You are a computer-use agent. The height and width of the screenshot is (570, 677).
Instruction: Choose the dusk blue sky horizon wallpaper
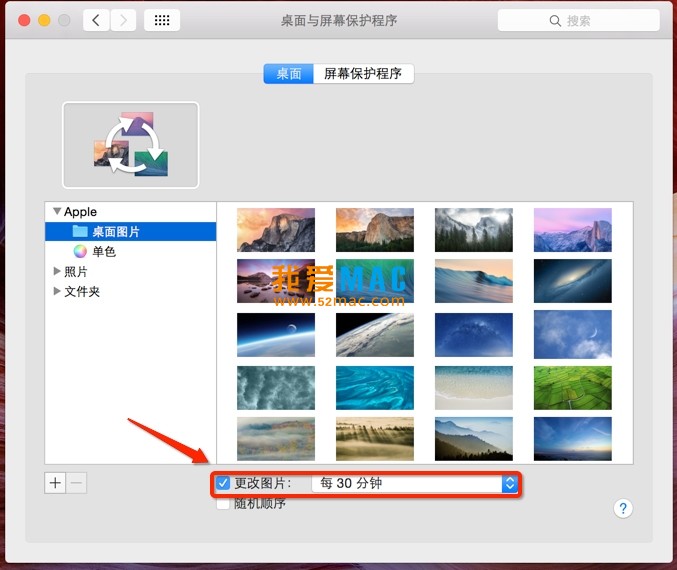pos(573,439)
